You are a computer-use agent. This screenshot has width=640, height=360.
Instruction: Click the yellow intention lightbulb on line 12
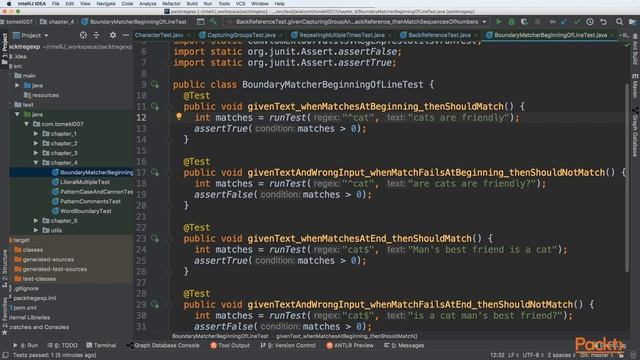point(179,116)
